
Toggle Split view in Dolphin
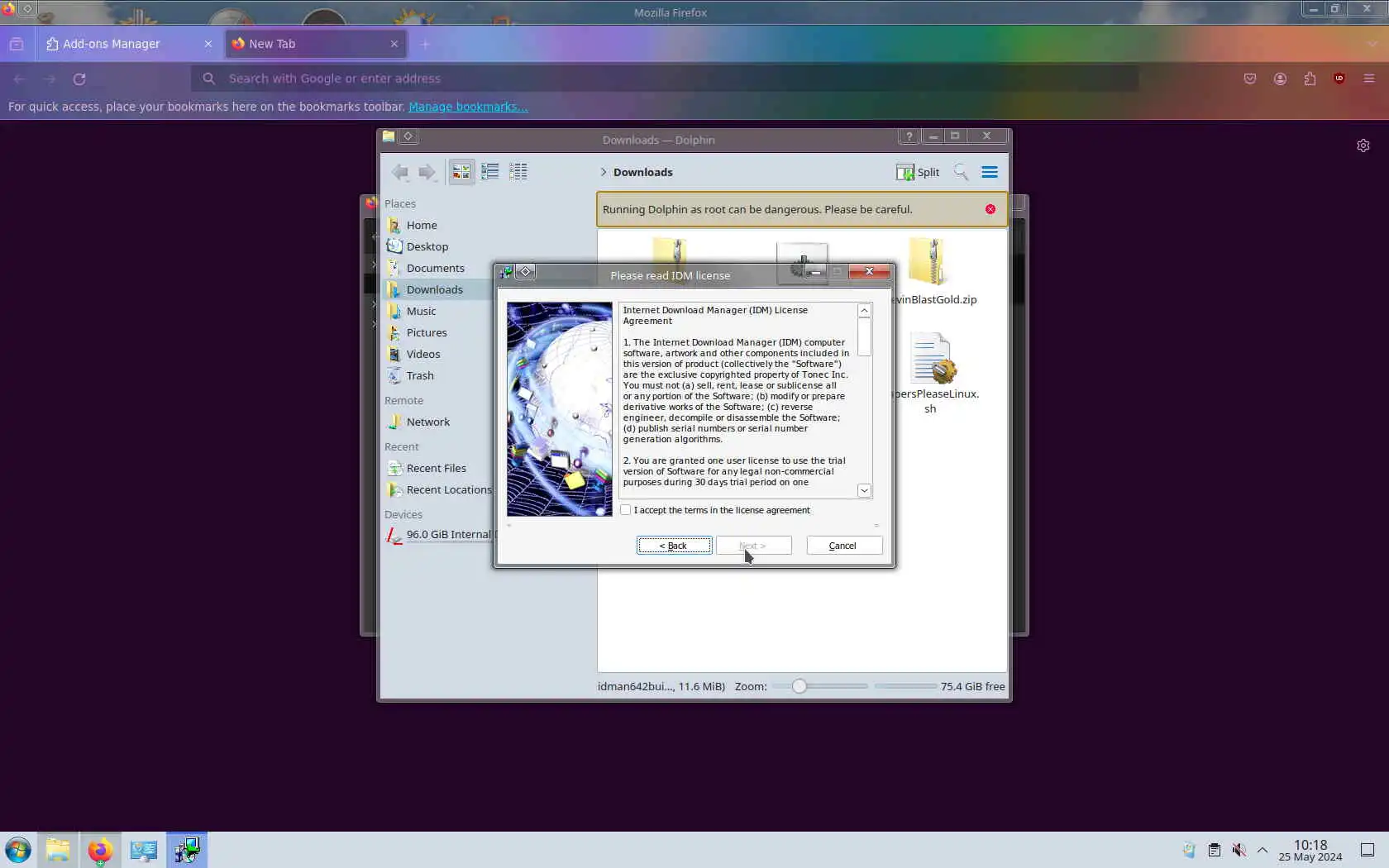point(918,172)
